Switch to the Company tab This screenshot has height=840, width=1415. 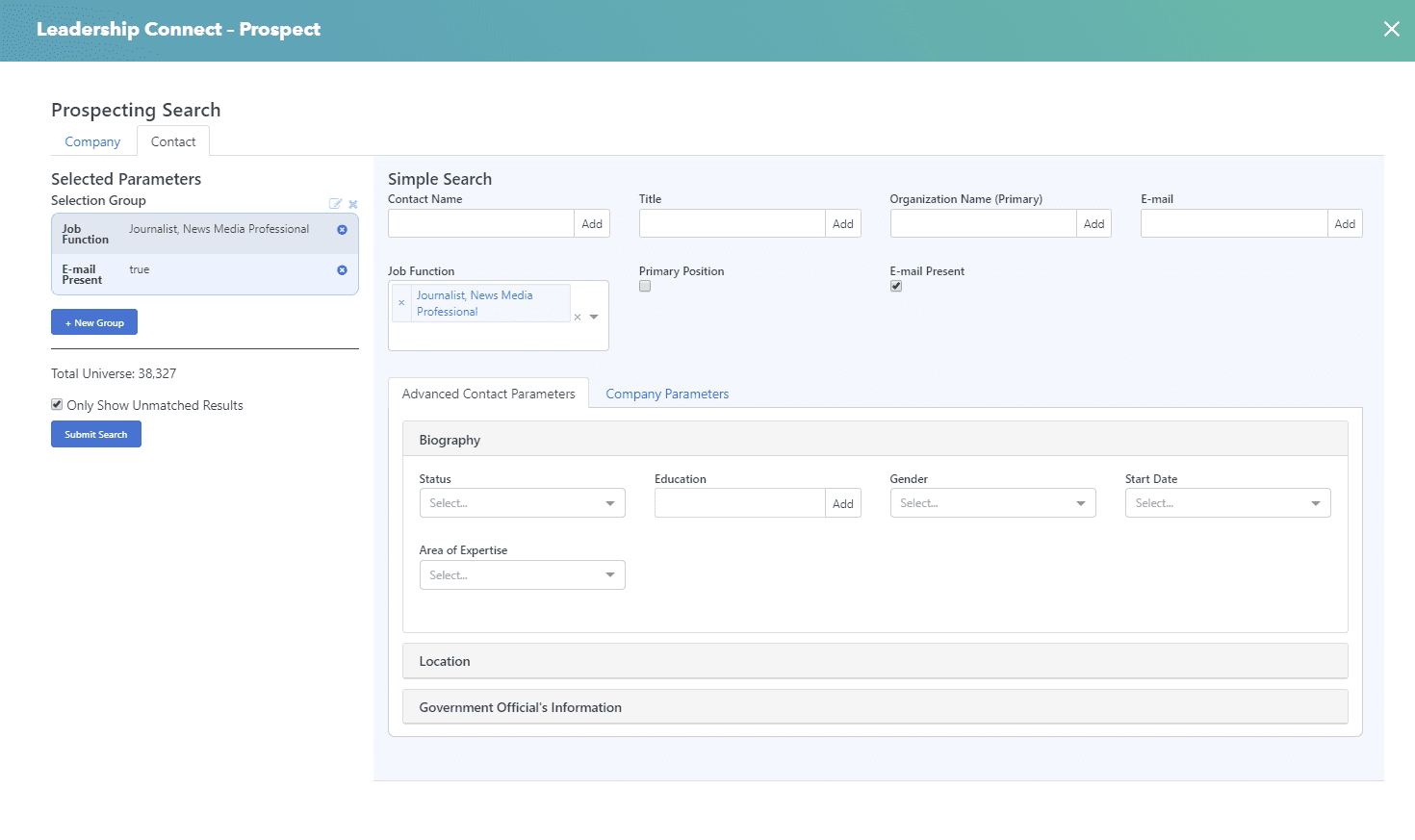tap(92, 141)
